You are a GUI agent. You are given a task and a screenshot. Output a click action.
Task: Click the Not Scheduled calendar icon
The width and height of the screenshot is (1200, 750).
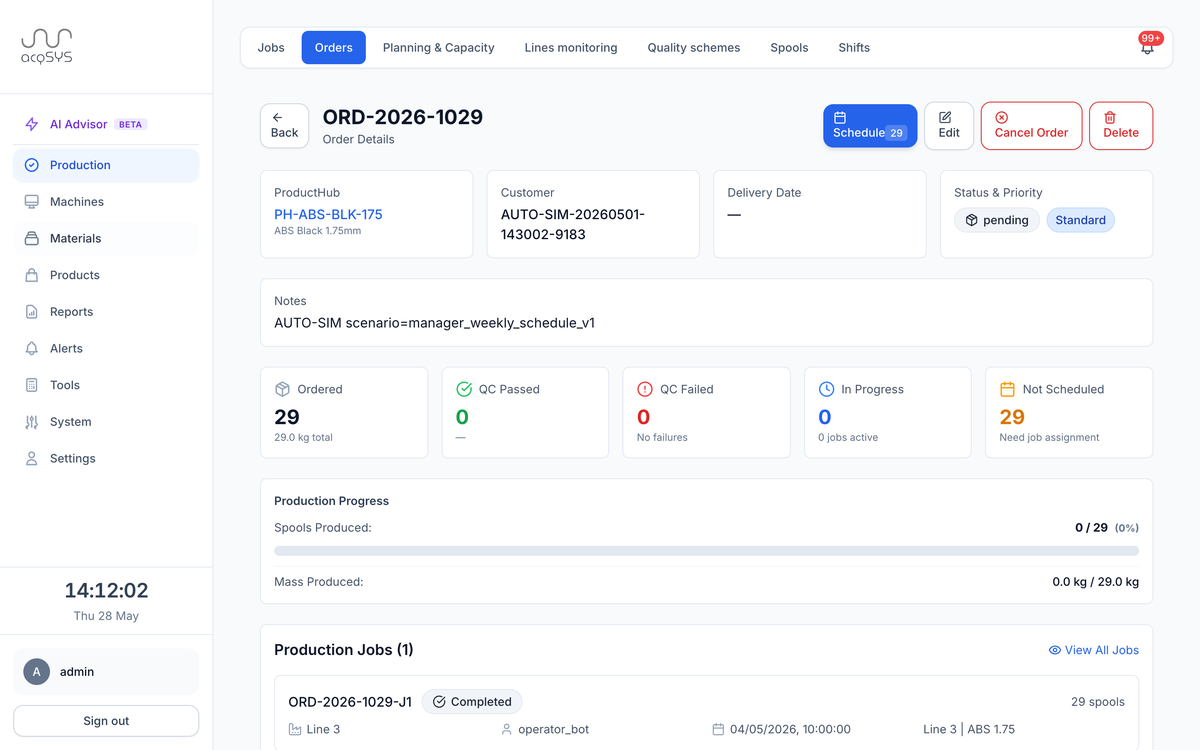point(1008,389)
